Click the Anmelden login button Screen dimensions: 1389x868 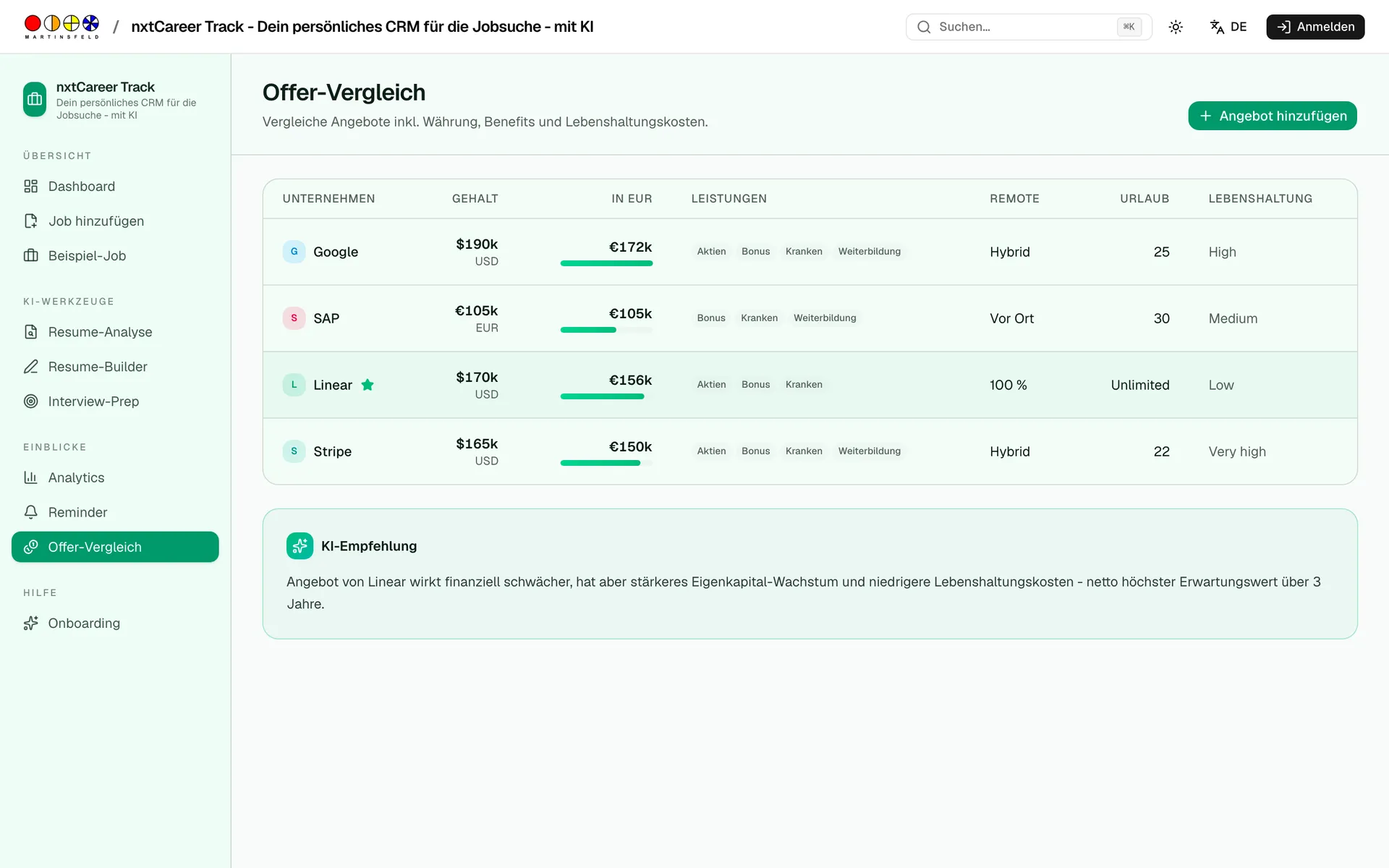coord(1315,27)
